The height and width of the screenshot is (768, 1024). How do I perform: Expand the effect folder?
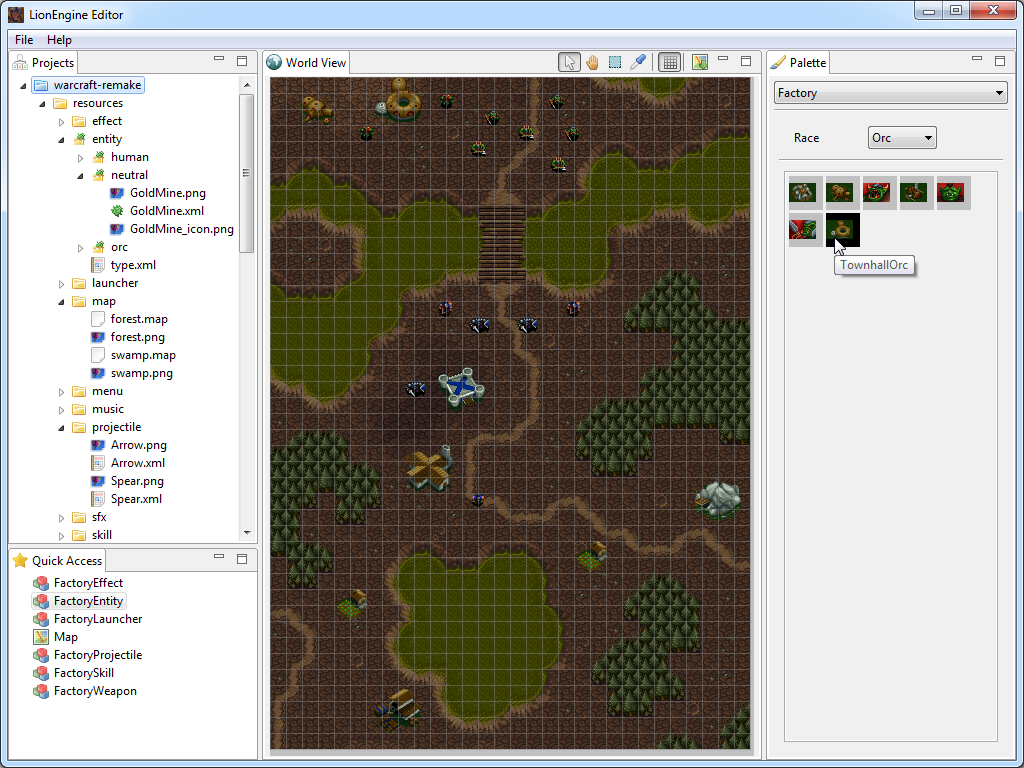[x=61, y=121]
